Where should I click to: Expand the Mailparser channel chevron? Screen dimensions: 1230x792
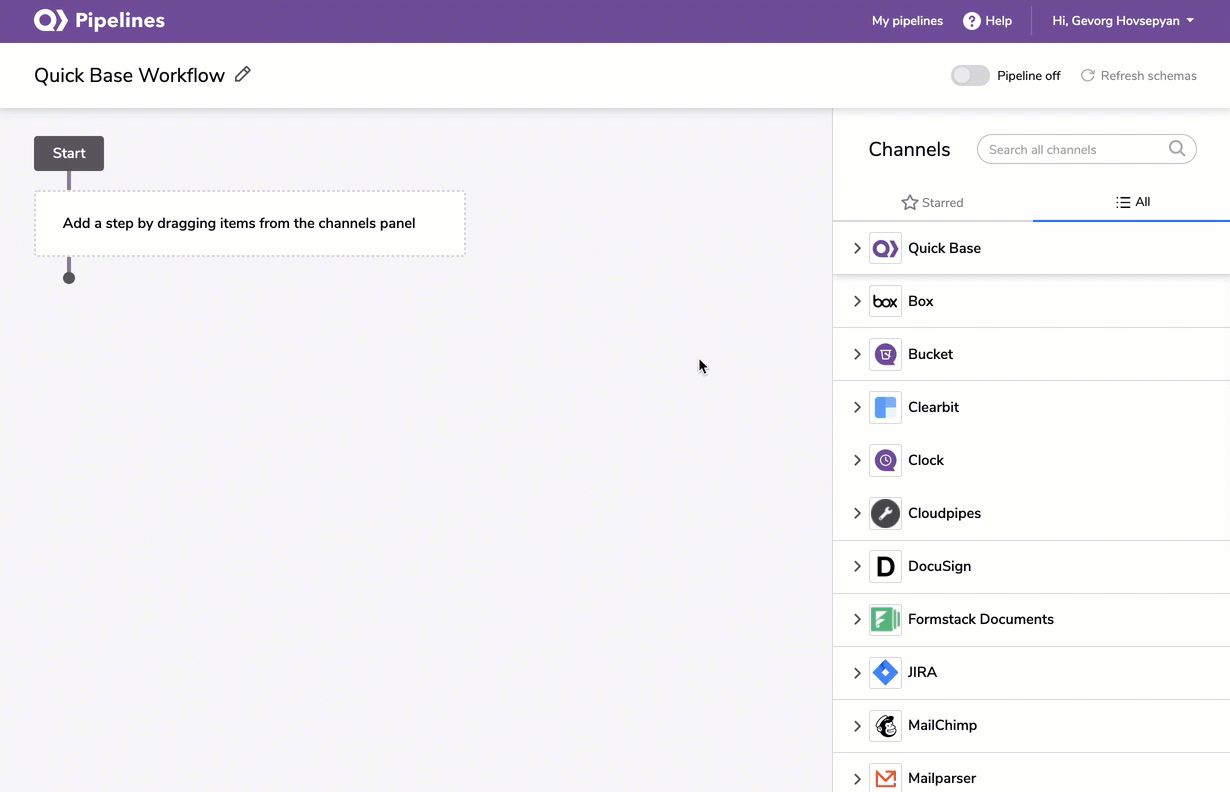(857, 778)
